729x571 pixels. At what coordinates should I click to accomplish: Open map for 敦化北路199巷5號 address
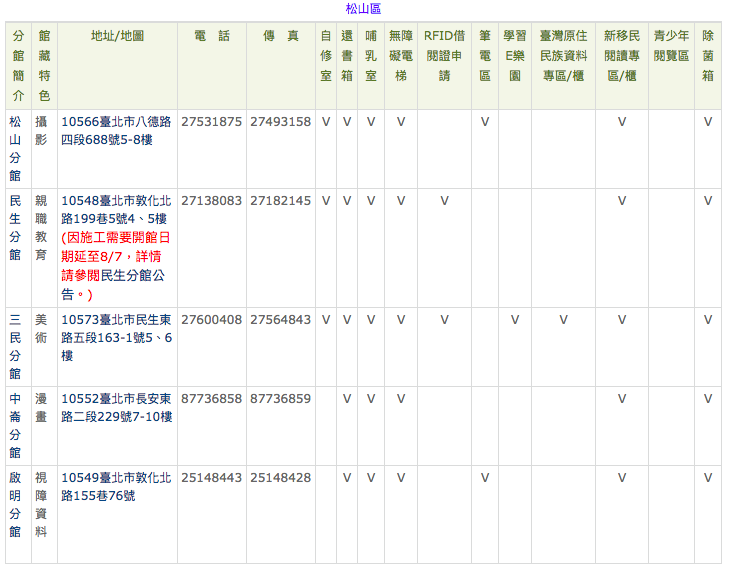116,210
